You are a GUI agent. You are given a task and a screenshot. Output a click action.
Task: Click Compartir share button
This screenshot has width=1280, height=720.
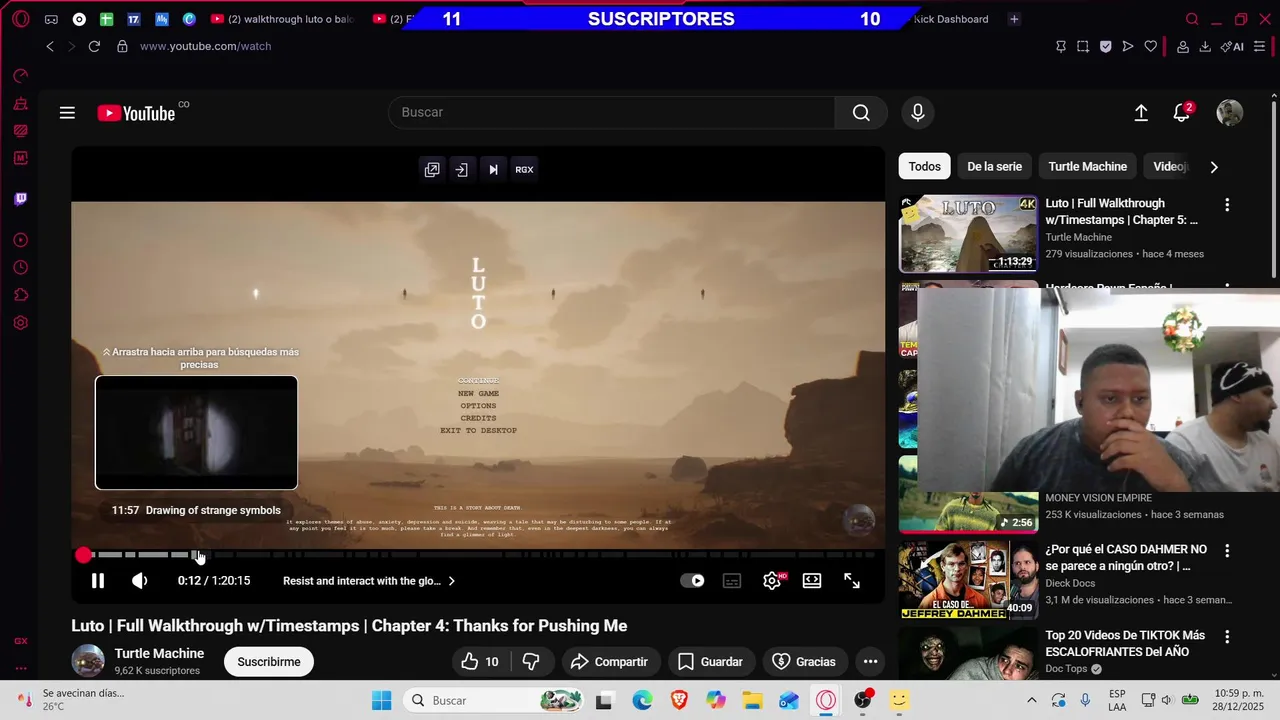pos(609,662)
